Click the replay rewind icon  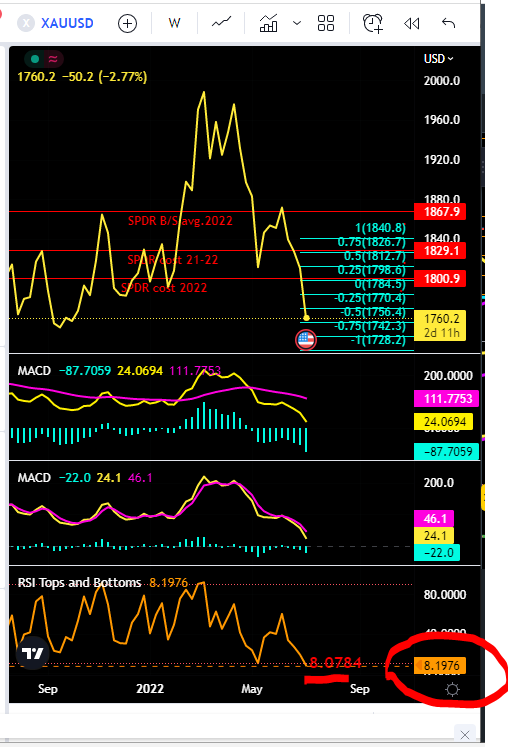(412, 23)
